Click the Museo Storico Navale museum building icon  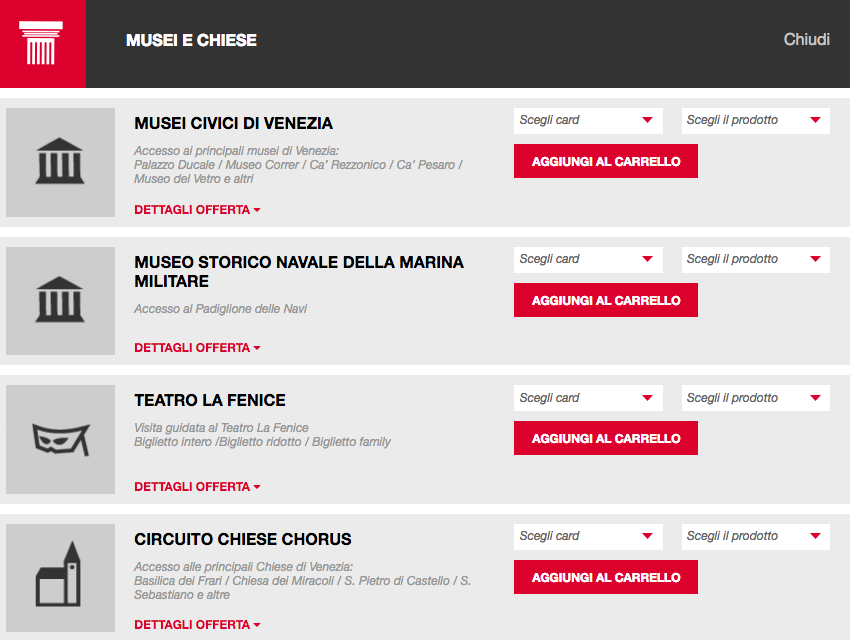60,300
